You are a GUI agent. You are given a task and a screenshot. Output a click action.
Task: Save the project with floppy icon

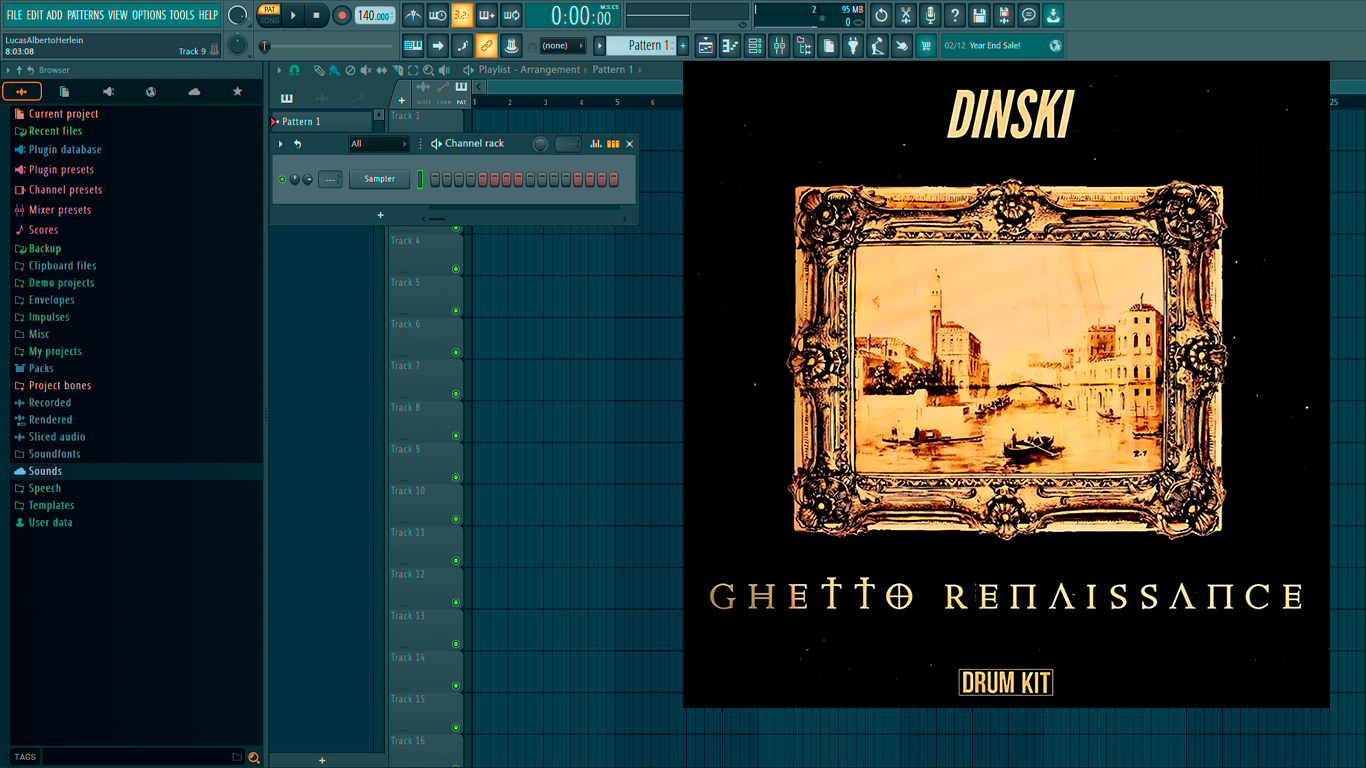point(979,15)
